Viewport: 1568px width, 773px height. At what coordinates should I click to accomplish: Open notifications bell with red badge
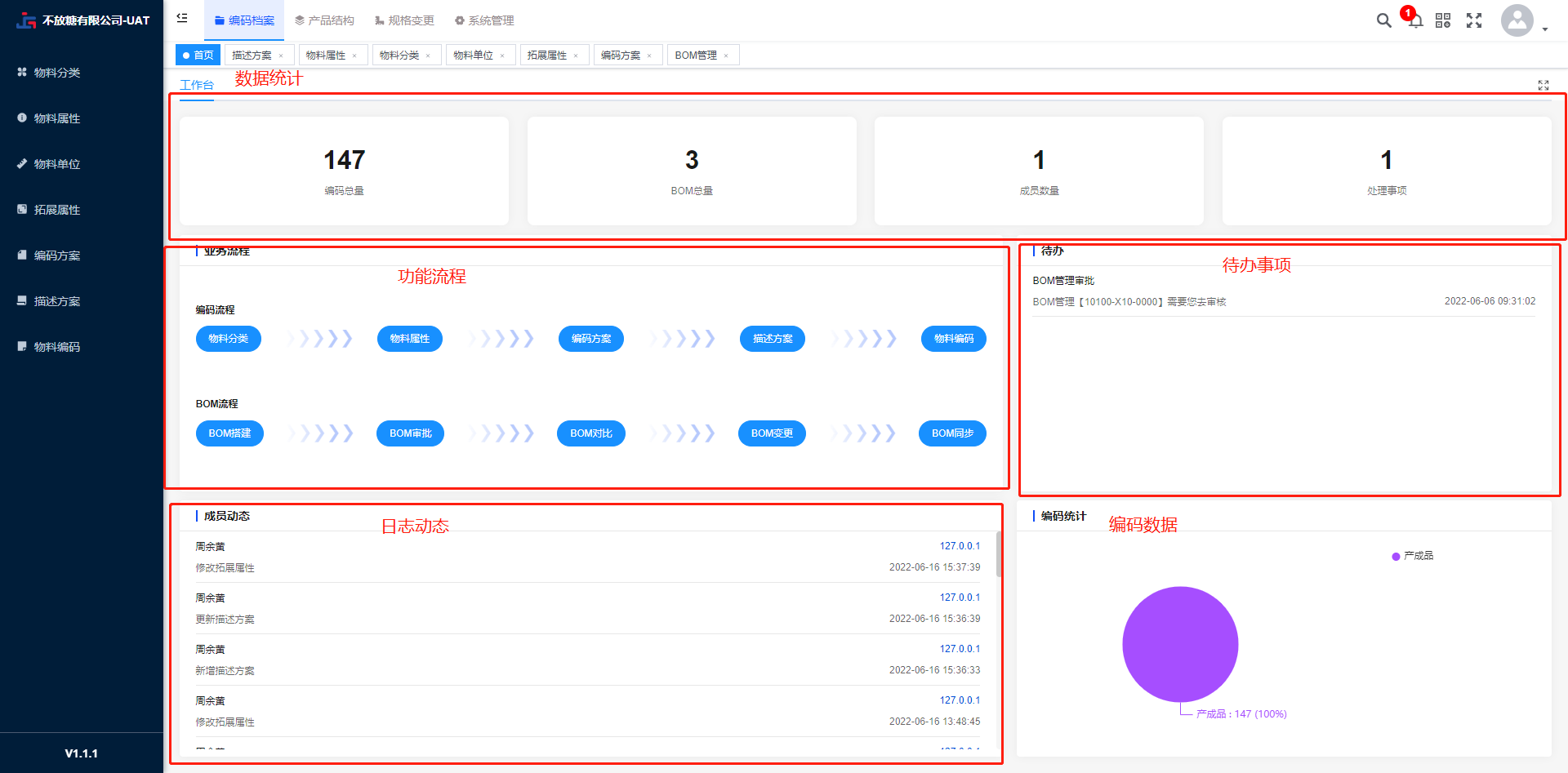(x=1415, y=20)
